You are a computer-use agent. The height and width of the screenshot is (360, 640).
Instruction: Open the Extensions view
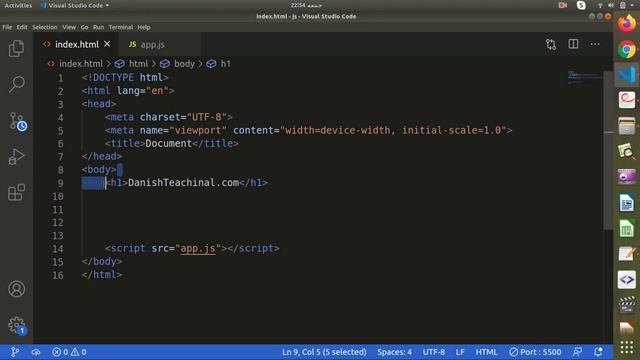click(x=16, y=192)
